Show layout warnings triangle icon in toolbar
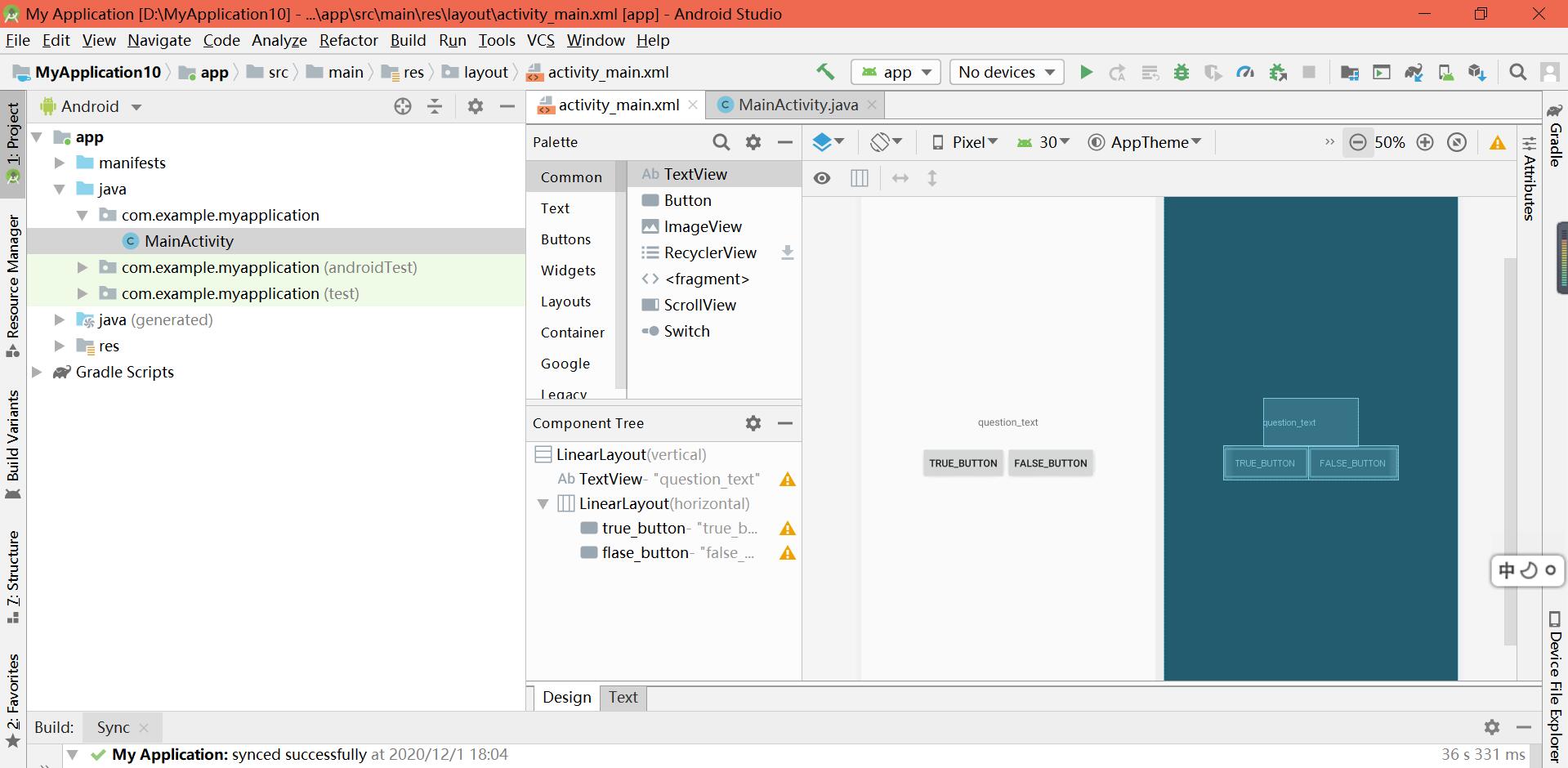Screen dimensions: 1568x768 1497,143
